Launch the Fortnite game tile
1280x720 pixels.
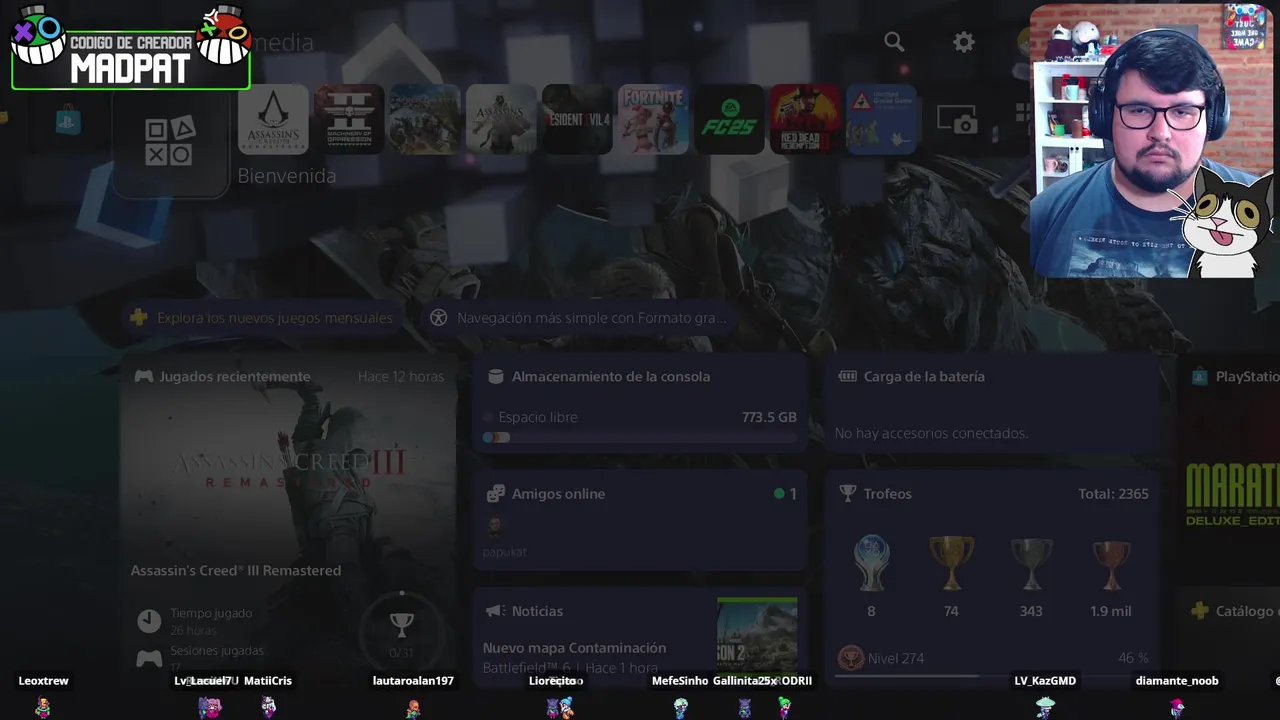pyautogui.click(x=653, y=119)
